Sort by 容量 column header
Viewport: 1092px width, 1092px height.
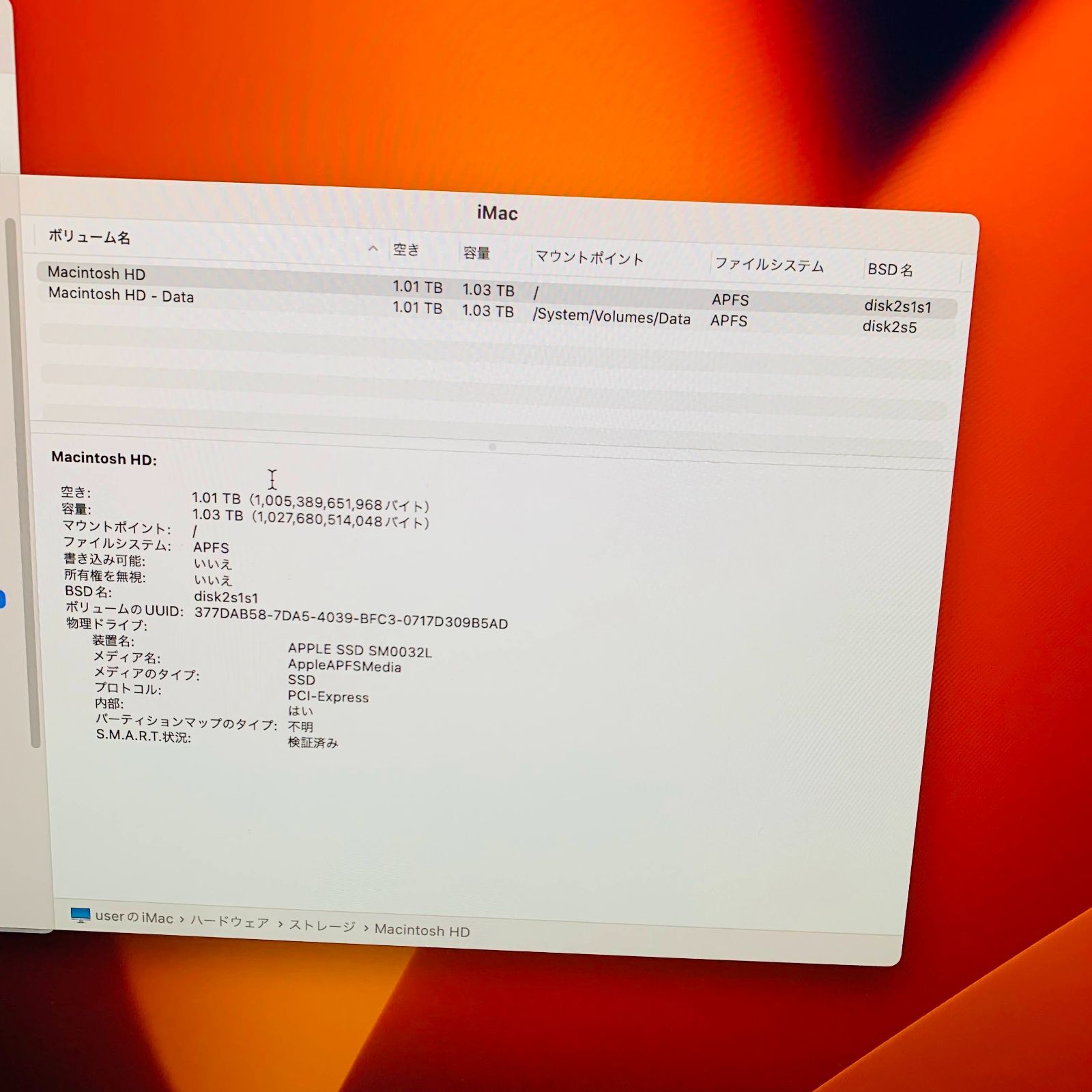click(x=476, y=253)
